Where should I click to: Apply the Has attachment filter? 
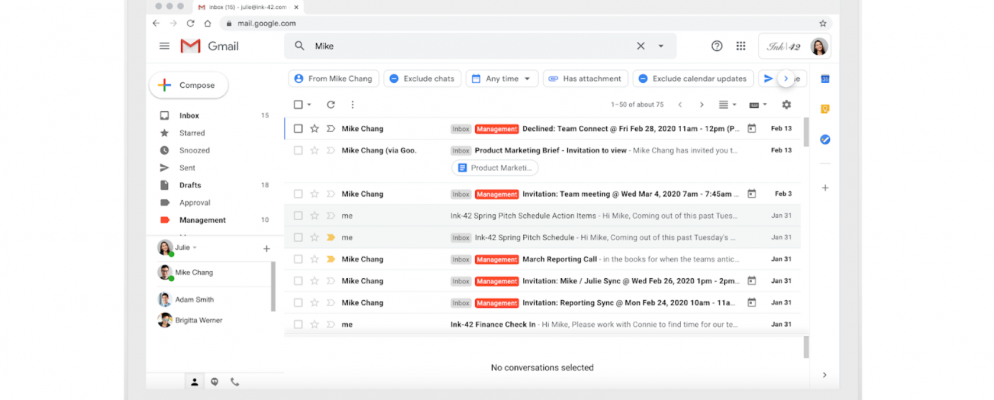point(585,79)
